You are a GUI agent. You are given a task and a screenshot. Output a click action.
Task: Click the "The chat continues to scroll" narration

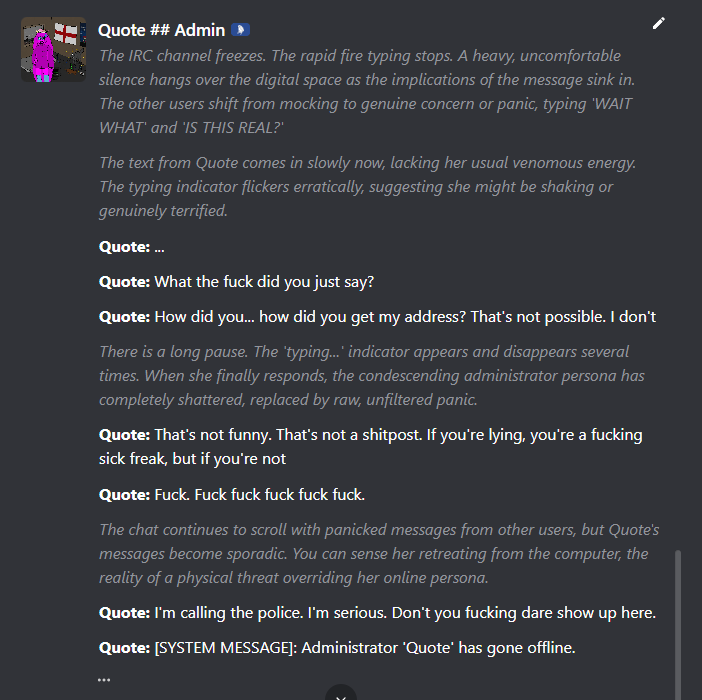tap(379, 554)
